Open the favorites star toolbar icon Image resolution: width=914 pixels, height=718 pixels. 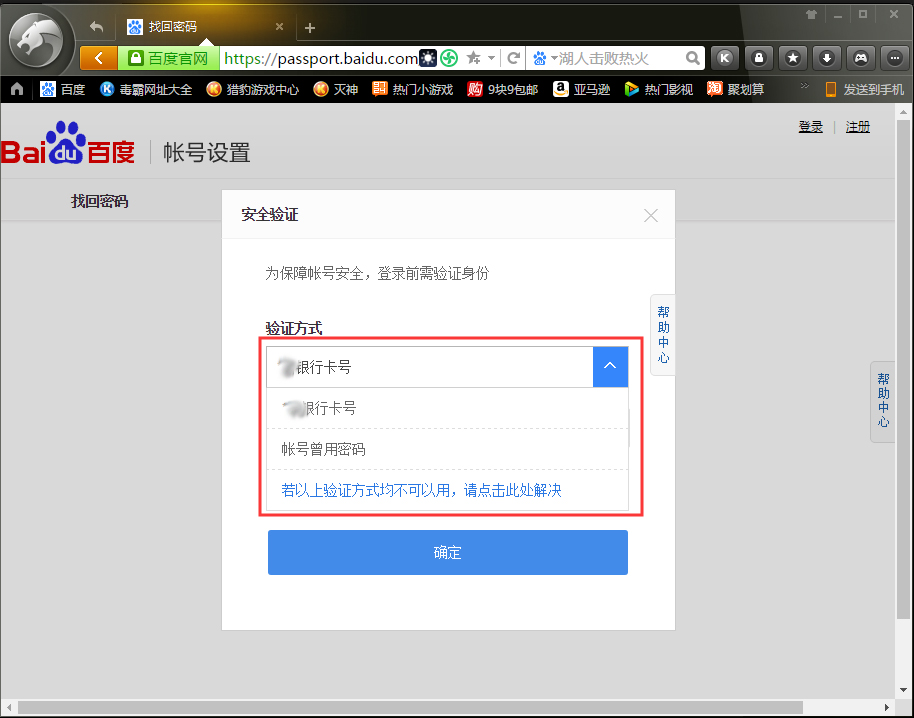(792, 58)
